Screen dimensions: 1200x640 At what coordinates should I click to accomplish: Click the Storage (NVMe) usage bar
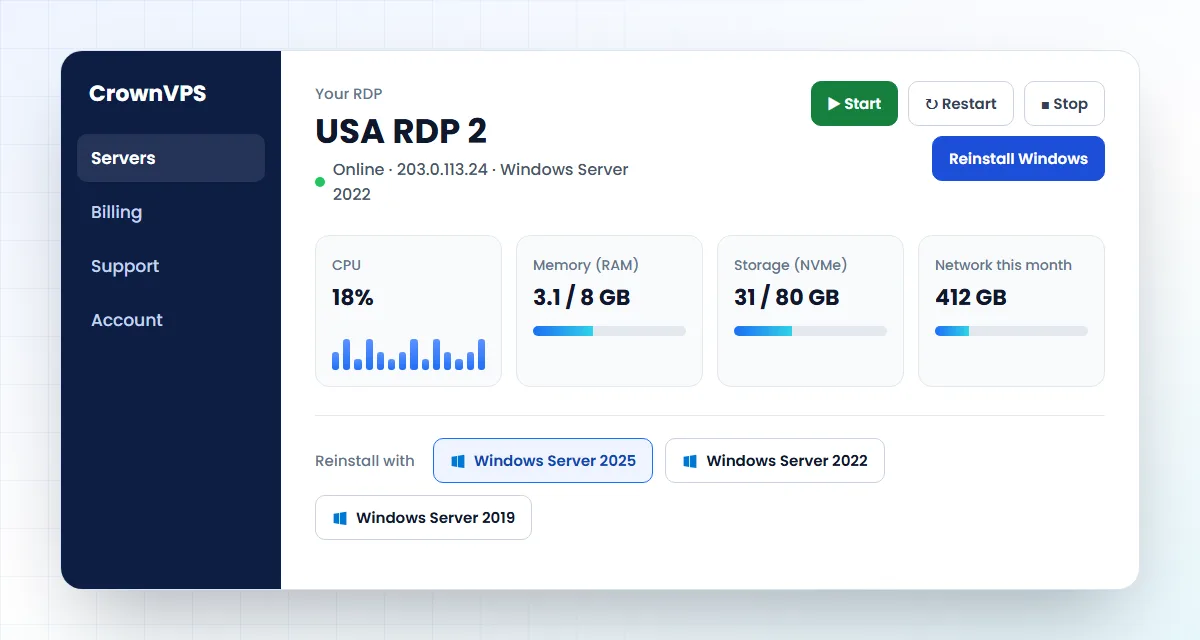tap(810, 331)
